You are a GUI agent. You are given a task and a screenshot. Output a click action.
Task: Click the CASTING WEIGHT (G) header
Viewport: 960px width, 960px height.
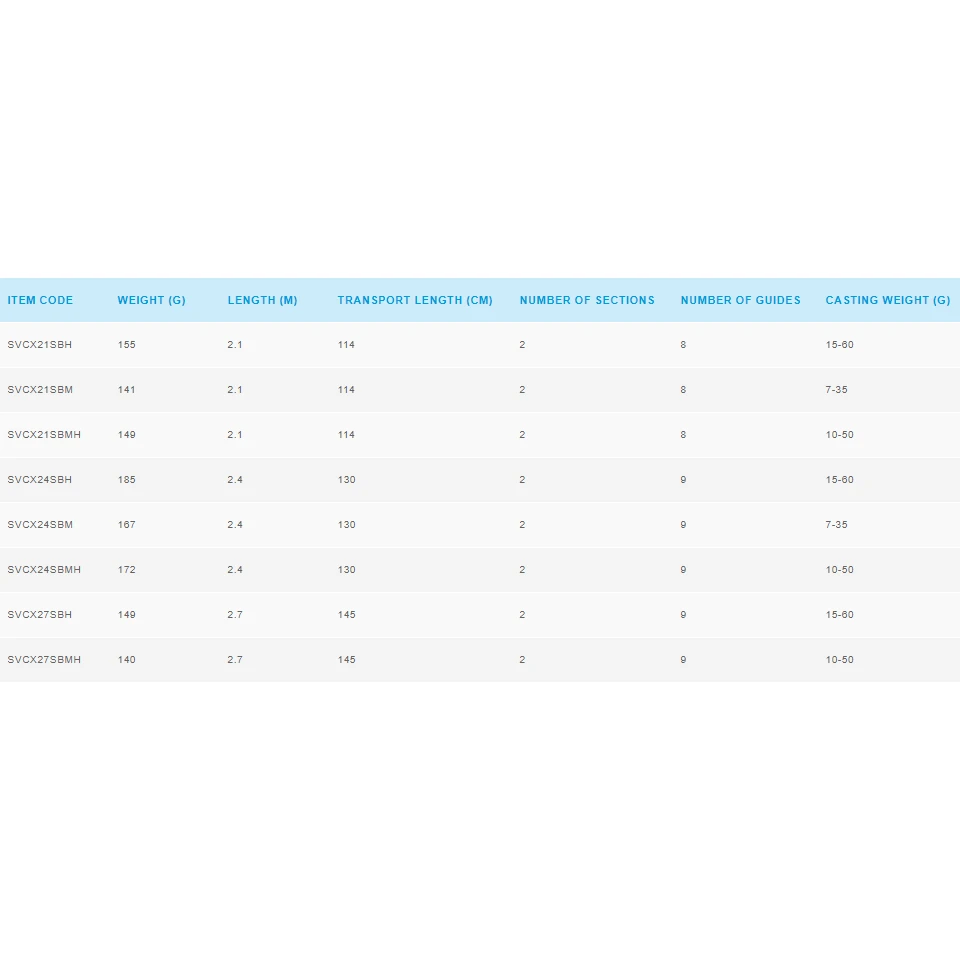[887, 300]
